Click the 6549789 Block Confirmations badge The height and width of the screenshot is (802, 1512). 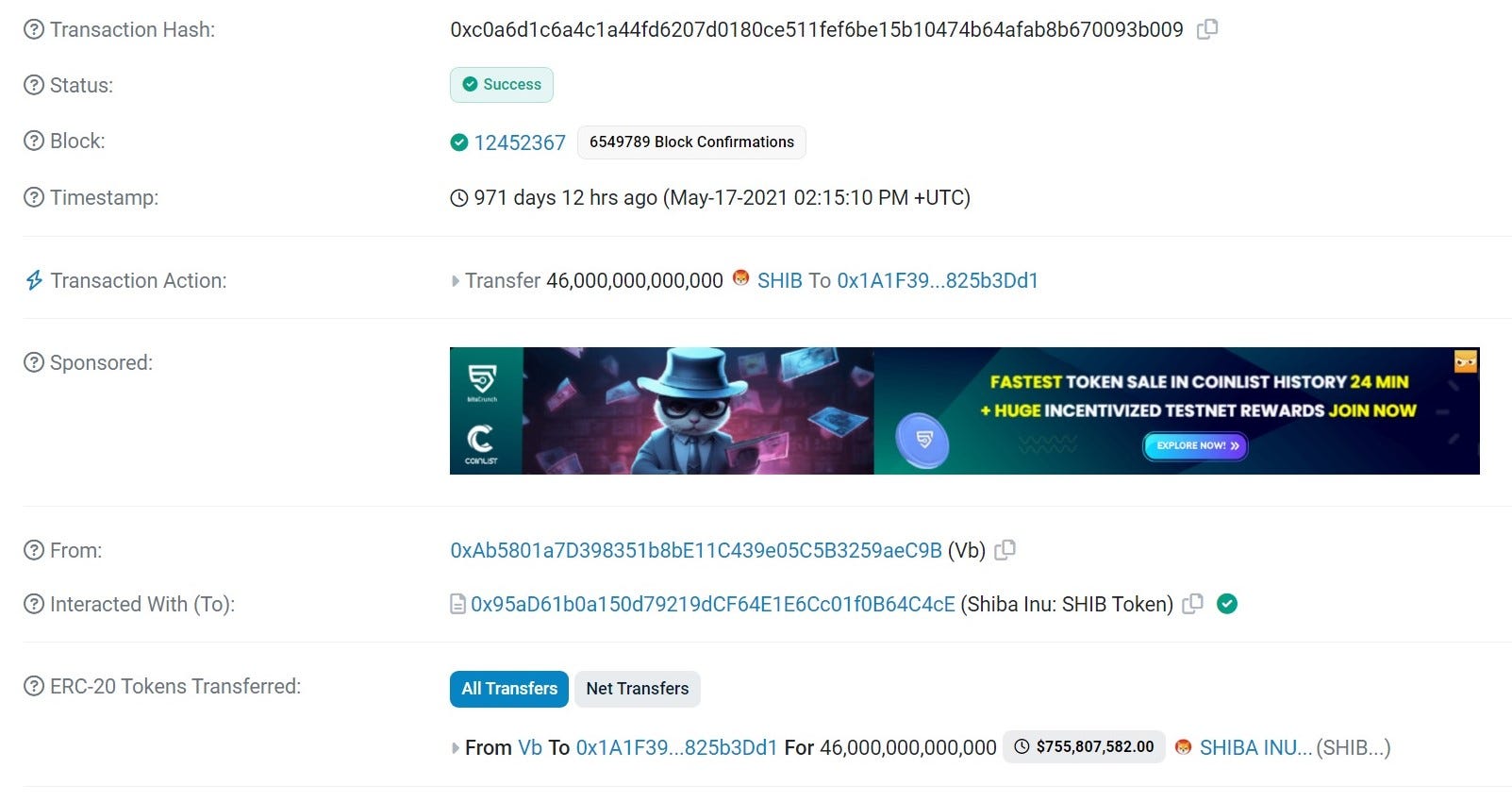coord(691,142)
